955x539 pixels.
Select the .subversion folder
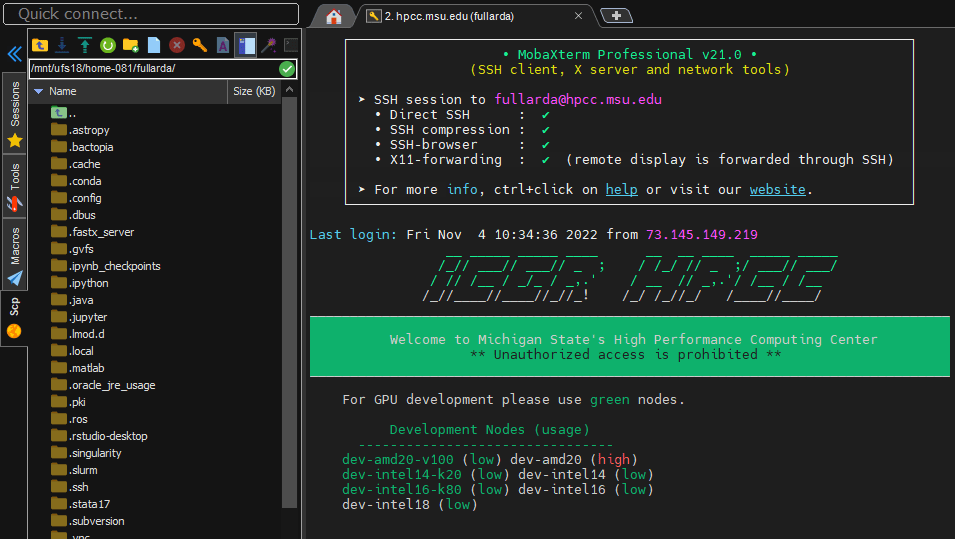[x=88, y=522]
